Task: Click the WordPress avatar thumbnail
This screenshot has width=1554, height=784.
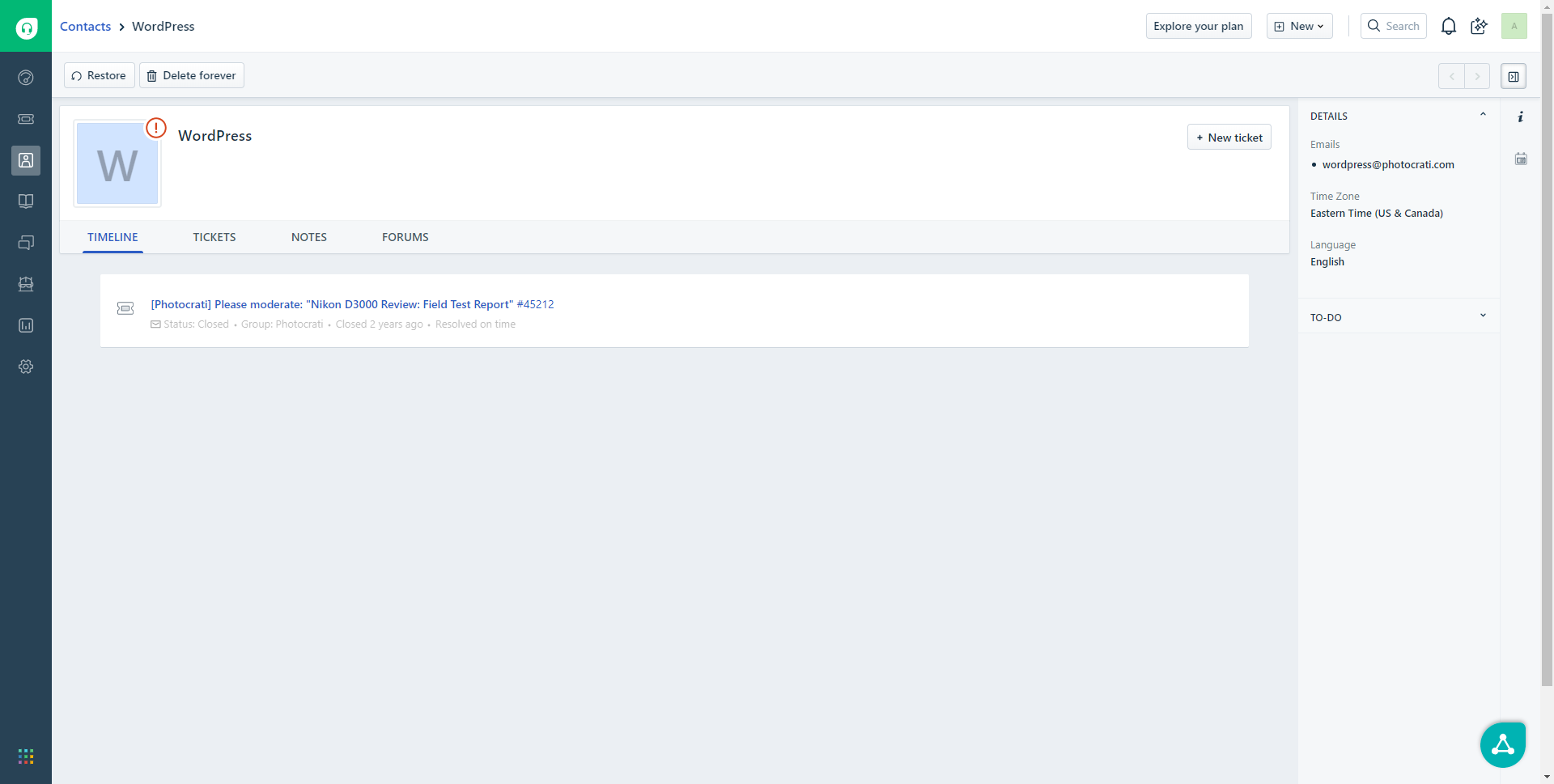Action: [117, 163]
